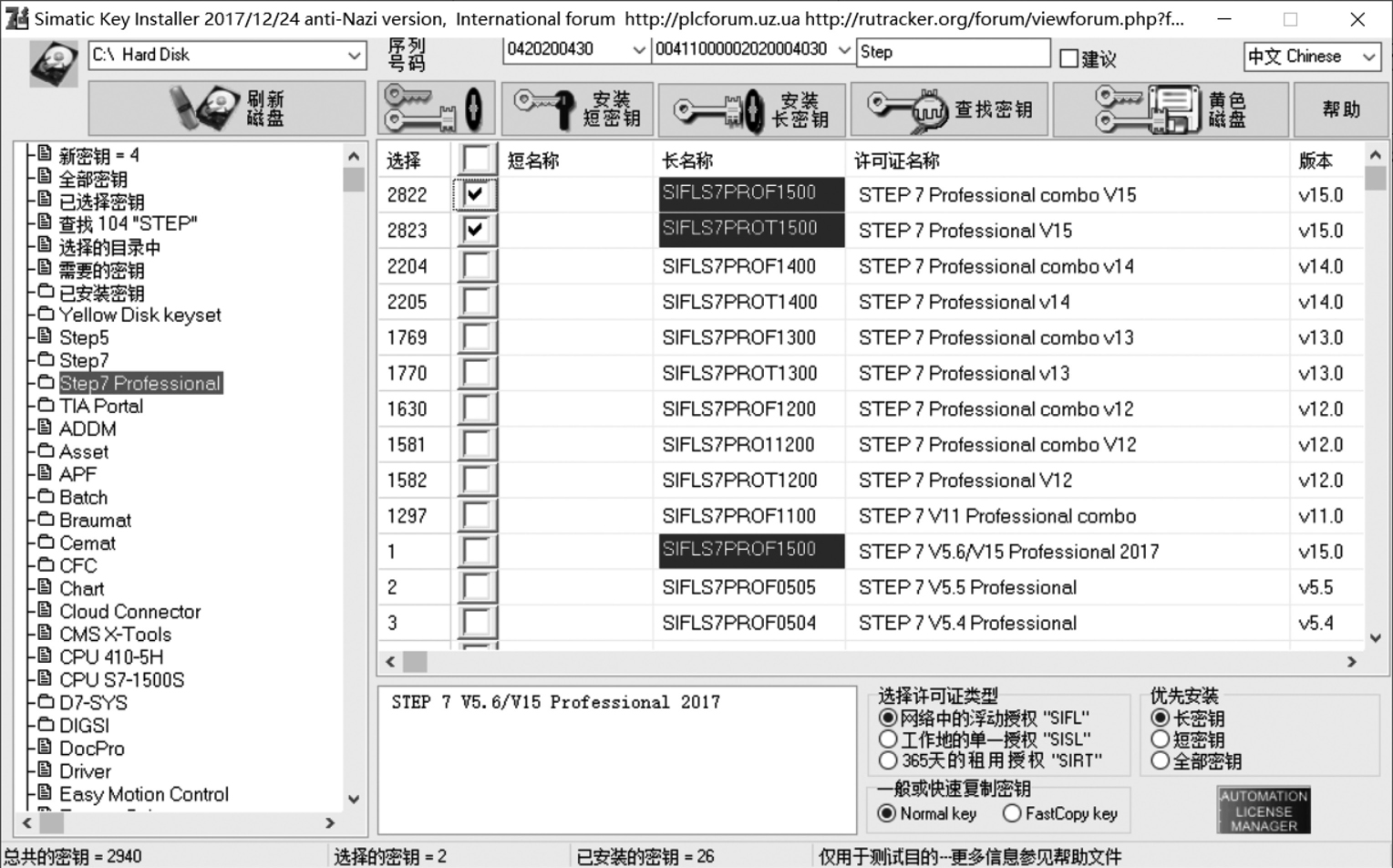Select 已选择密钥 tree item
The image size is (1393, 868).
click(x=101, y=201)
